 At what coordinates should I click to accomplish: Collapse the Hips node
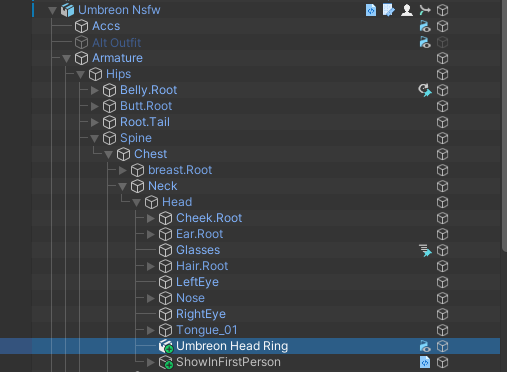click(x=80, y=74)
